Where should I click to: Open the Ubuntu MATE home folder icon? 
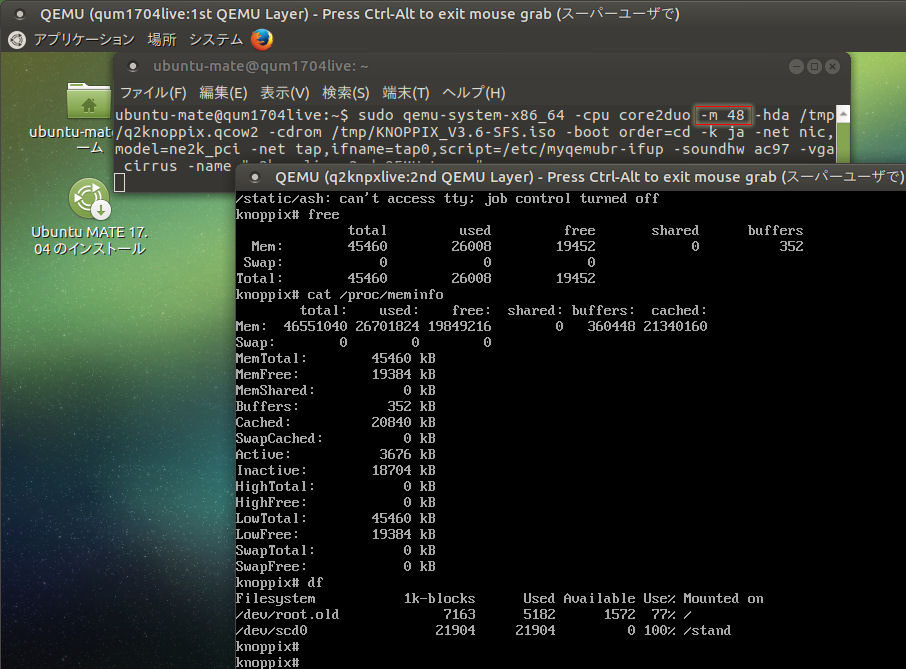click(x=88, y=100)
